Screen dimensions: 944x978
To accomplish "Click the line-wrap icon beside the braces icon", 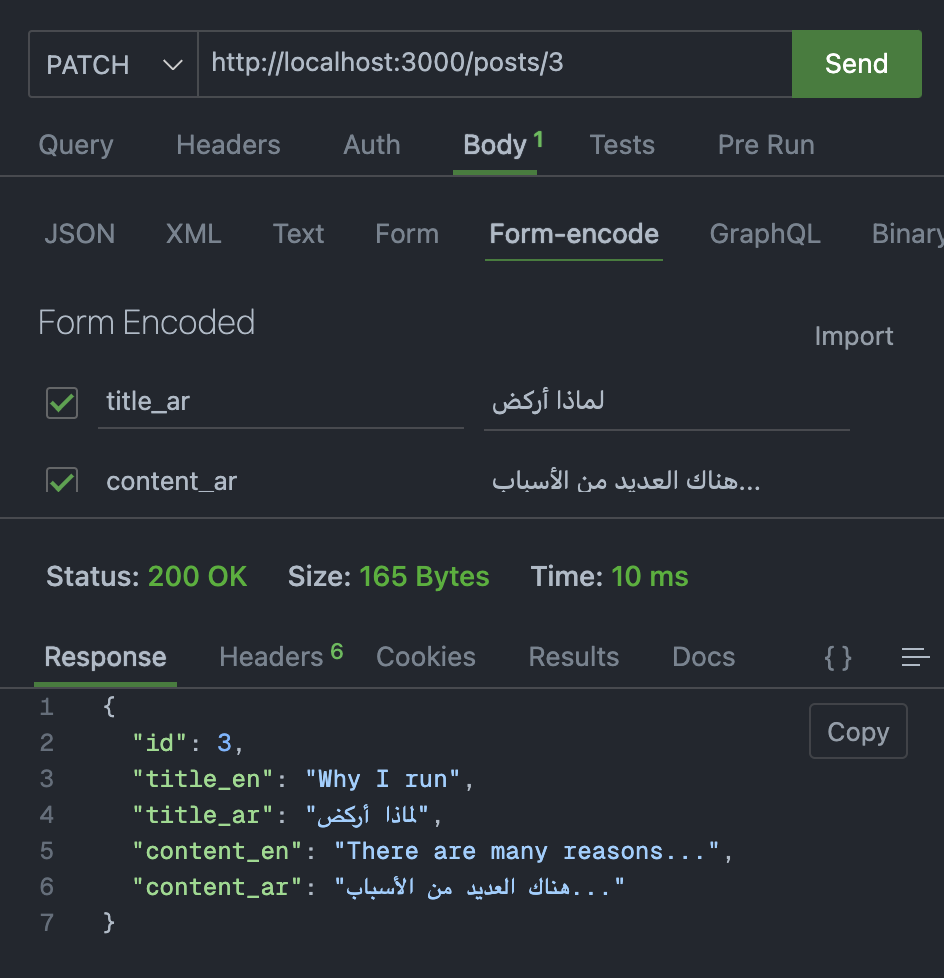I will point(915,657).
